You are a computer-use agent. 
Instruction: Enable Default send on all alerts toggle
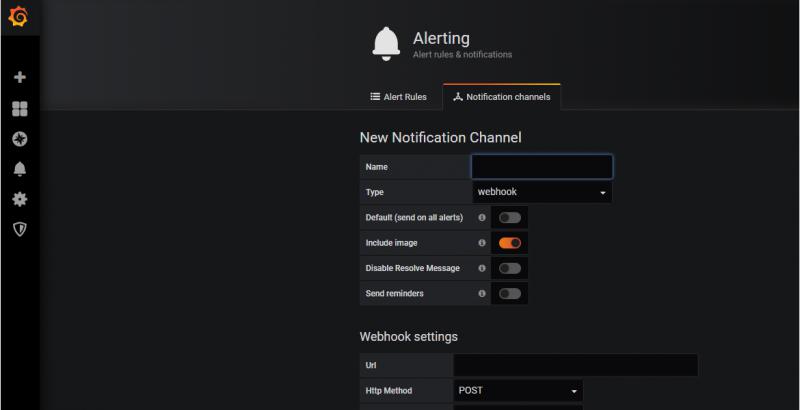point(510,218)
